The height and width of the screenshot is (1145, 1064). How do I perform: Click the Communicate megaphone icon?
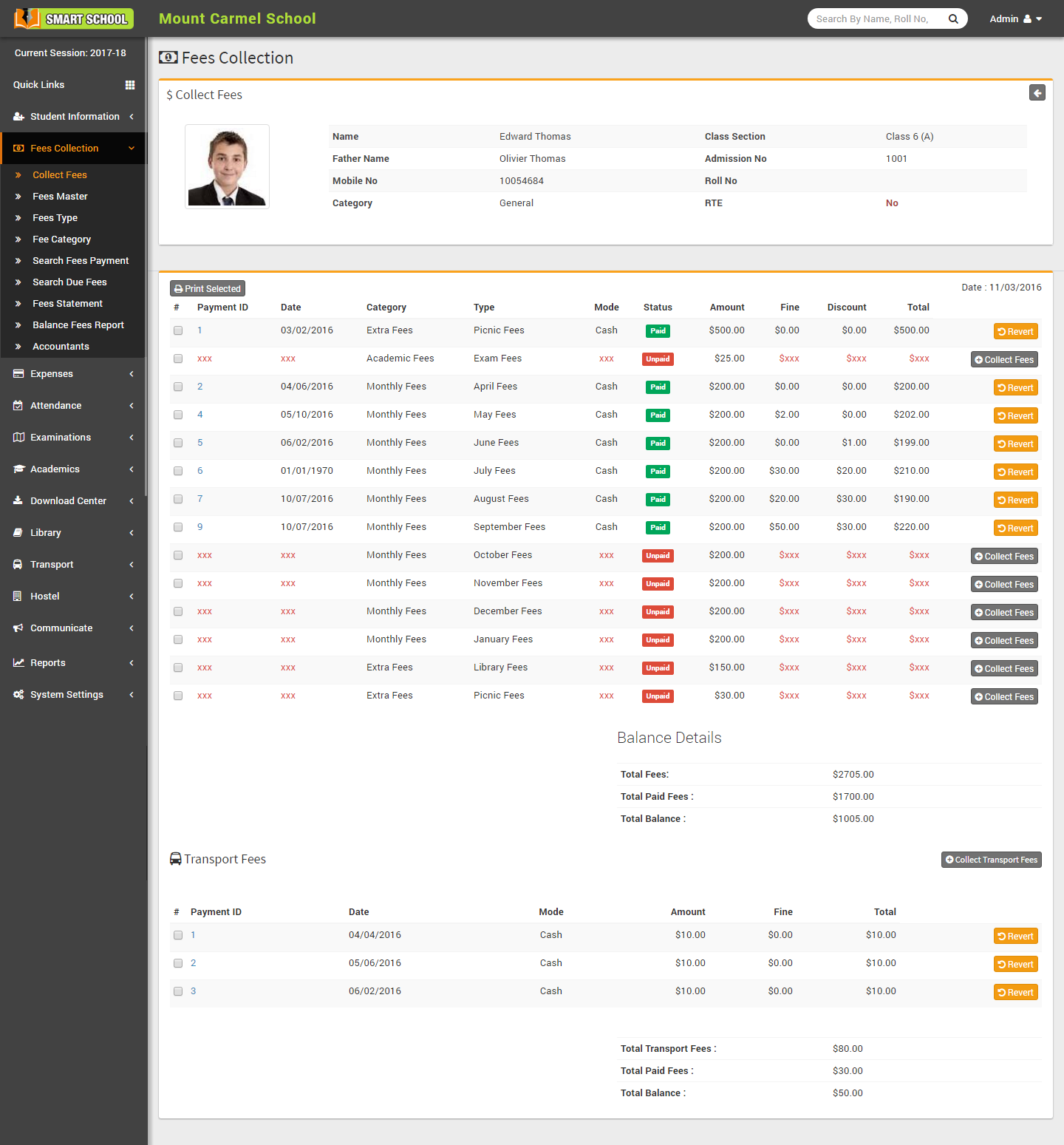click(18, 628)
